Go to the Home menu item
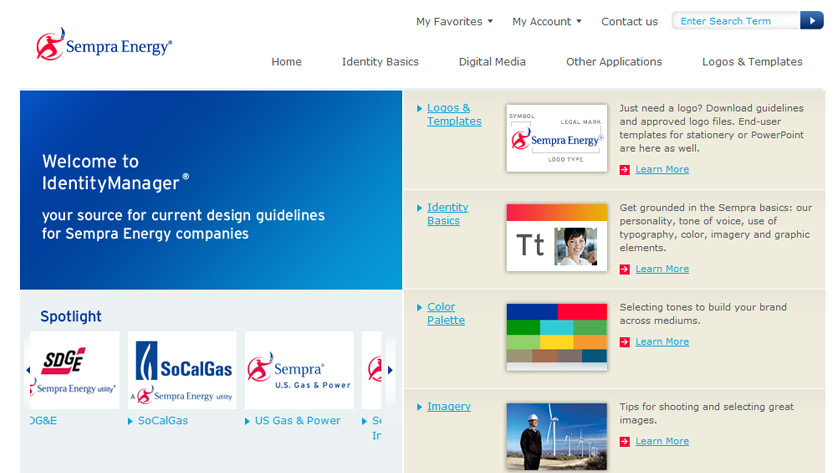 (286, 62)
